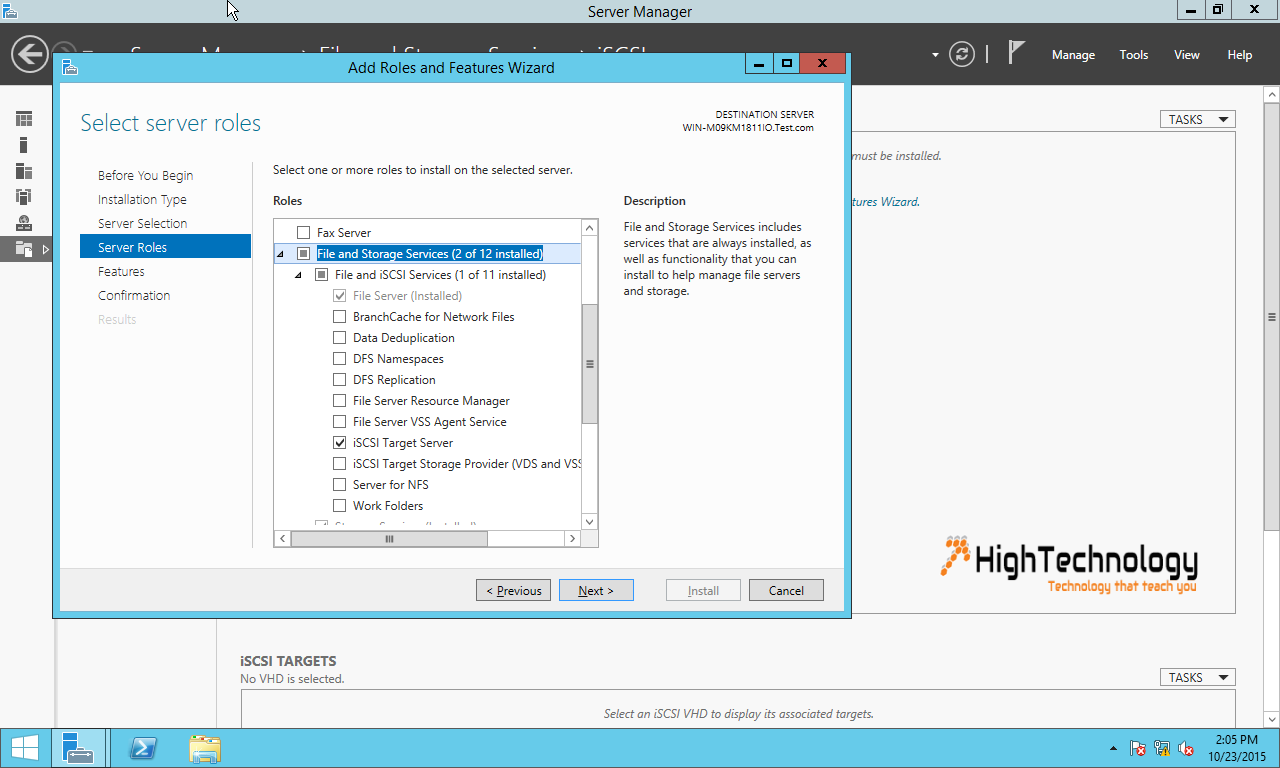Go to the Server Selection step
The height and width of the screenshot is (768, 1280).
tap(142, 223)
